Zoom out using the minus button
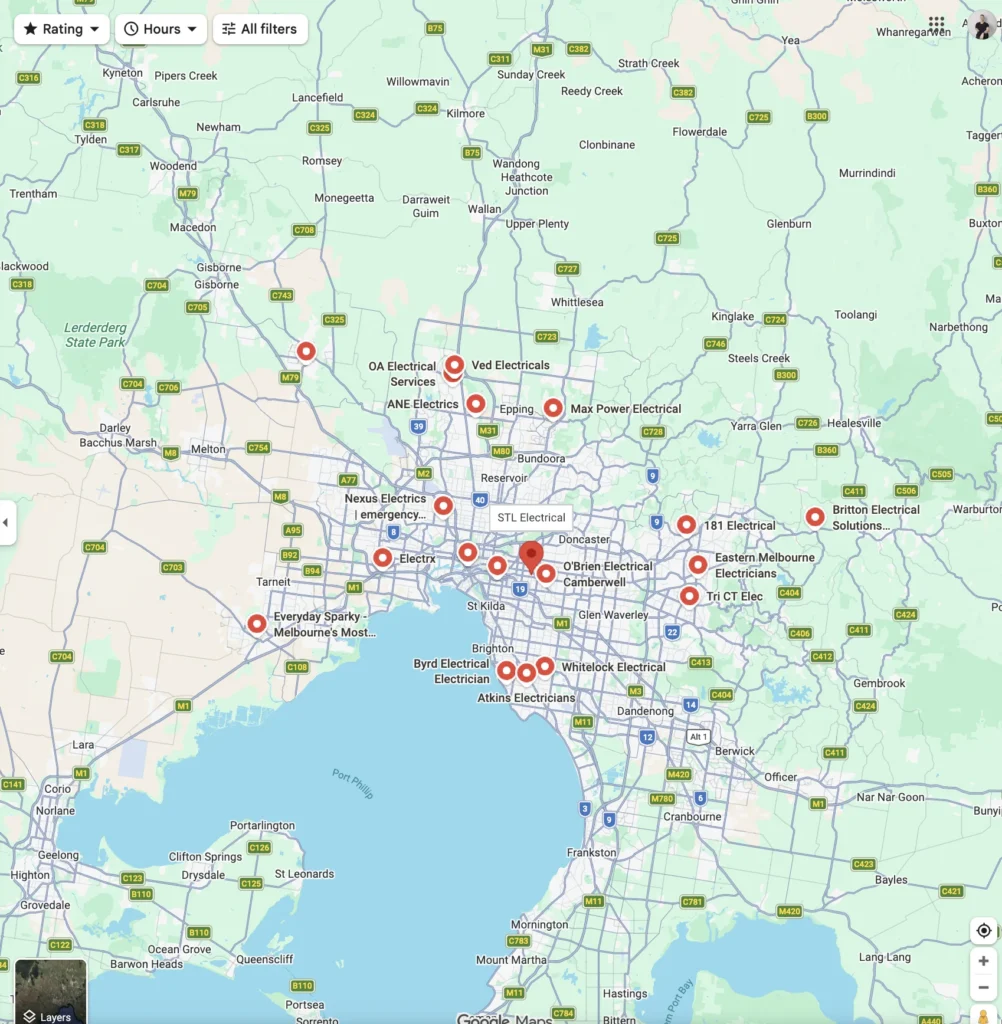 point(983,989)
